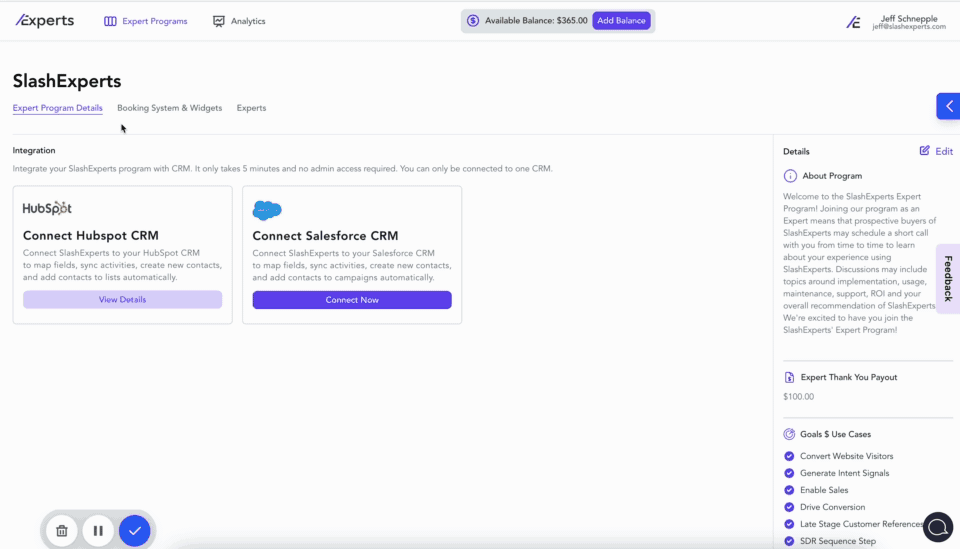
Task: Open Jeff Schnepple account menu
Action: [909, 22]
